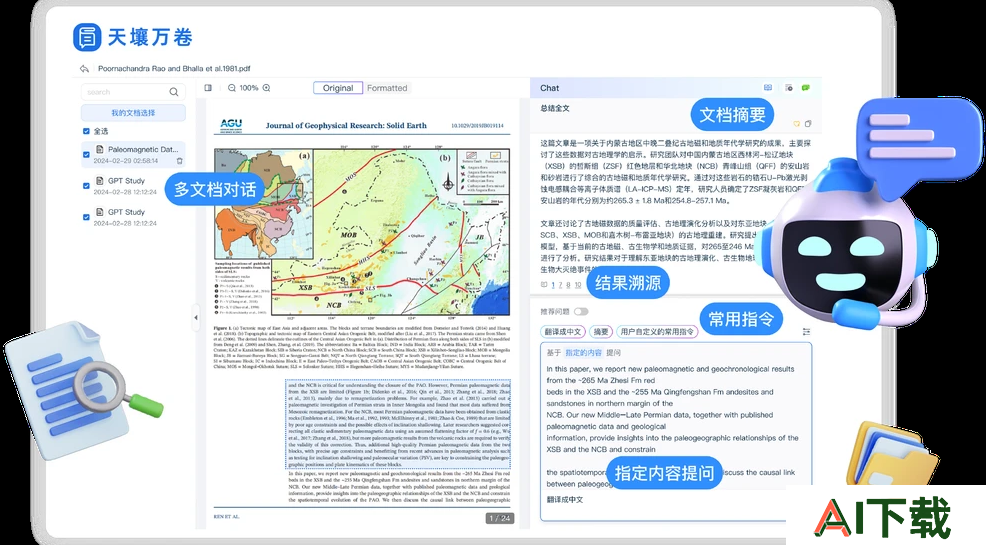Click the first GPT Study document title
Screen dimensions: 986x545
(x=126, y=180)
